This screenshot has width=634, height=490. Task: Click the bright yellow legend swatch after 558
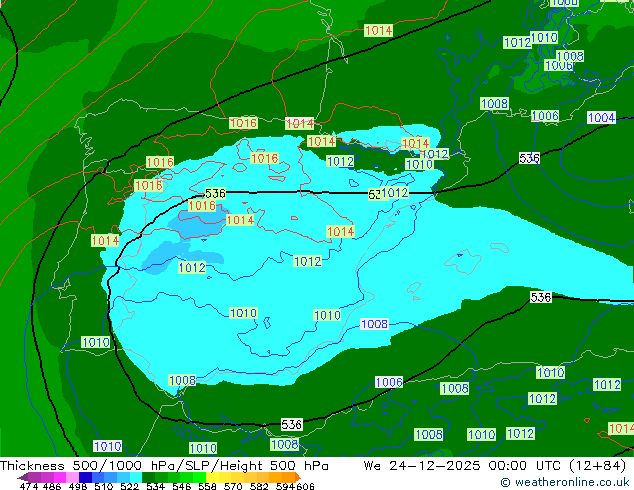[x=212, y=477]
